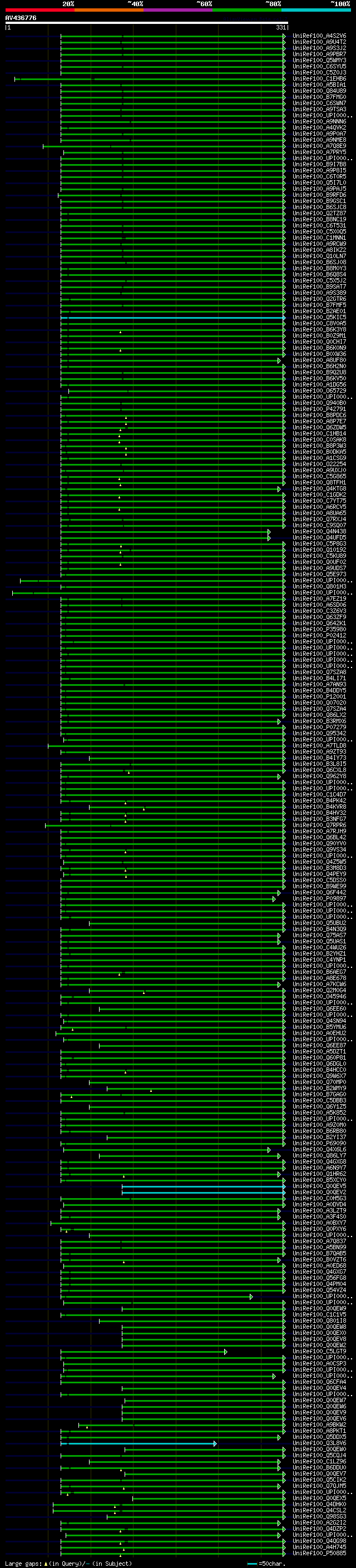Select the UniRef100_Q4N438 label
Image resolution: width=356 pixels, height=1568 pixels.
[x=319, y=531]
